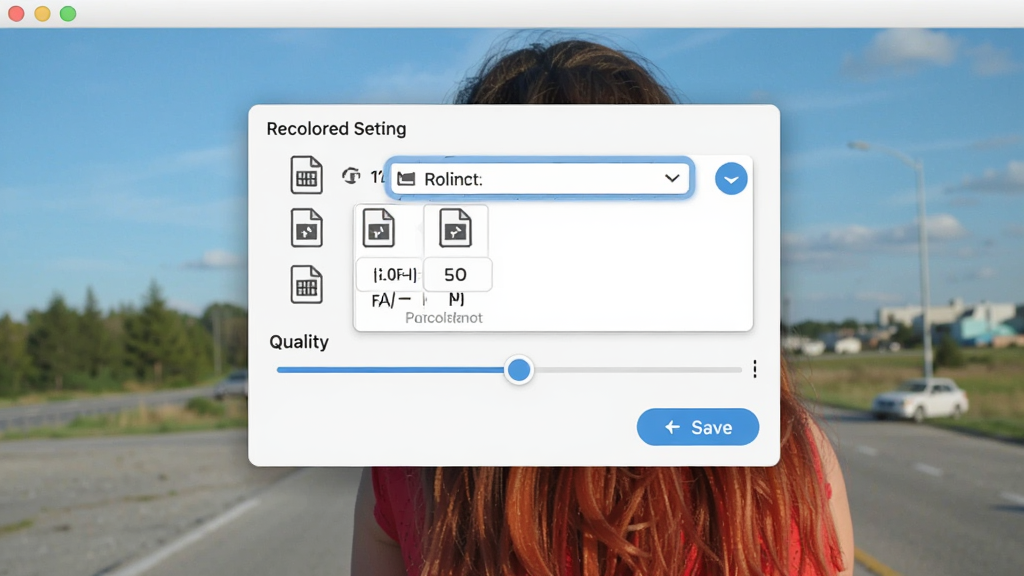Click the round blue chevron button
The height and width of the screenshot is (576, 1024).
click(731, 178)
